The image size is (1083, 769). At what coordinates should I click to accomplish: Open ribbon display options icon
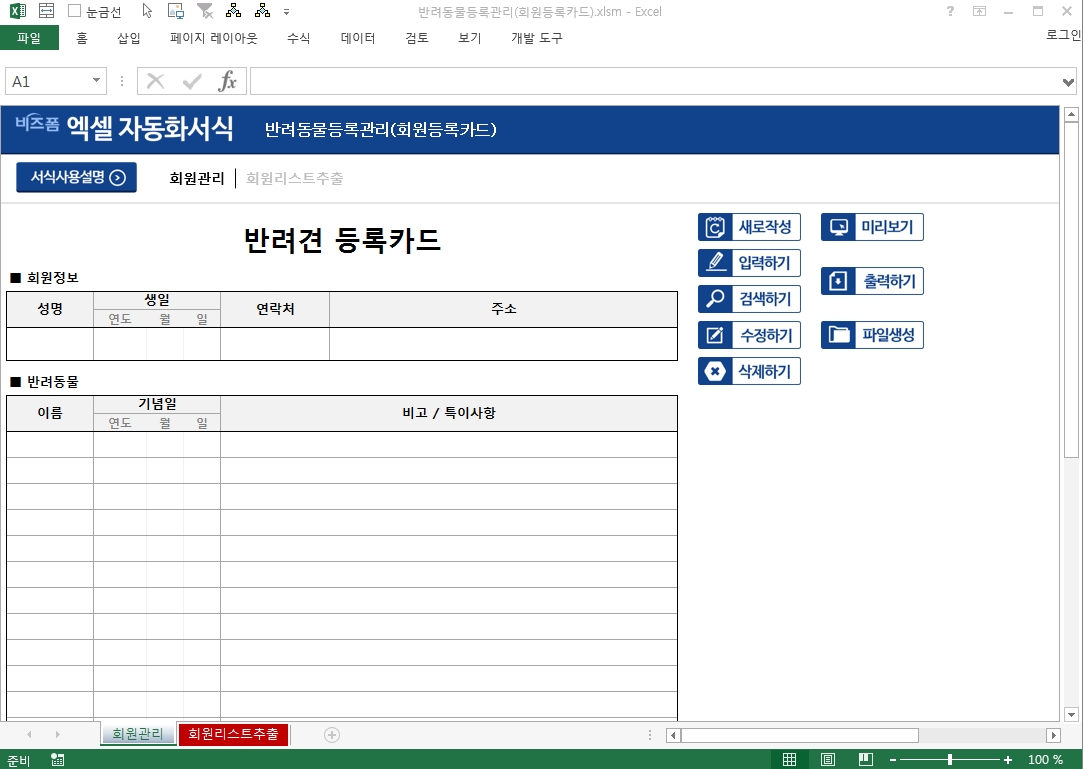click(979, 11)
